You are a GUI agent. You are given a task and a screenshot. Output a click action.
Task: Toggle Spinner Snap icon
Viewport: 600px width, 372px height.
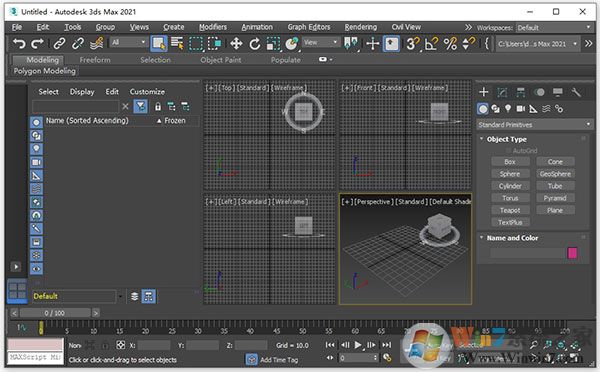click(x=468, y=44)
